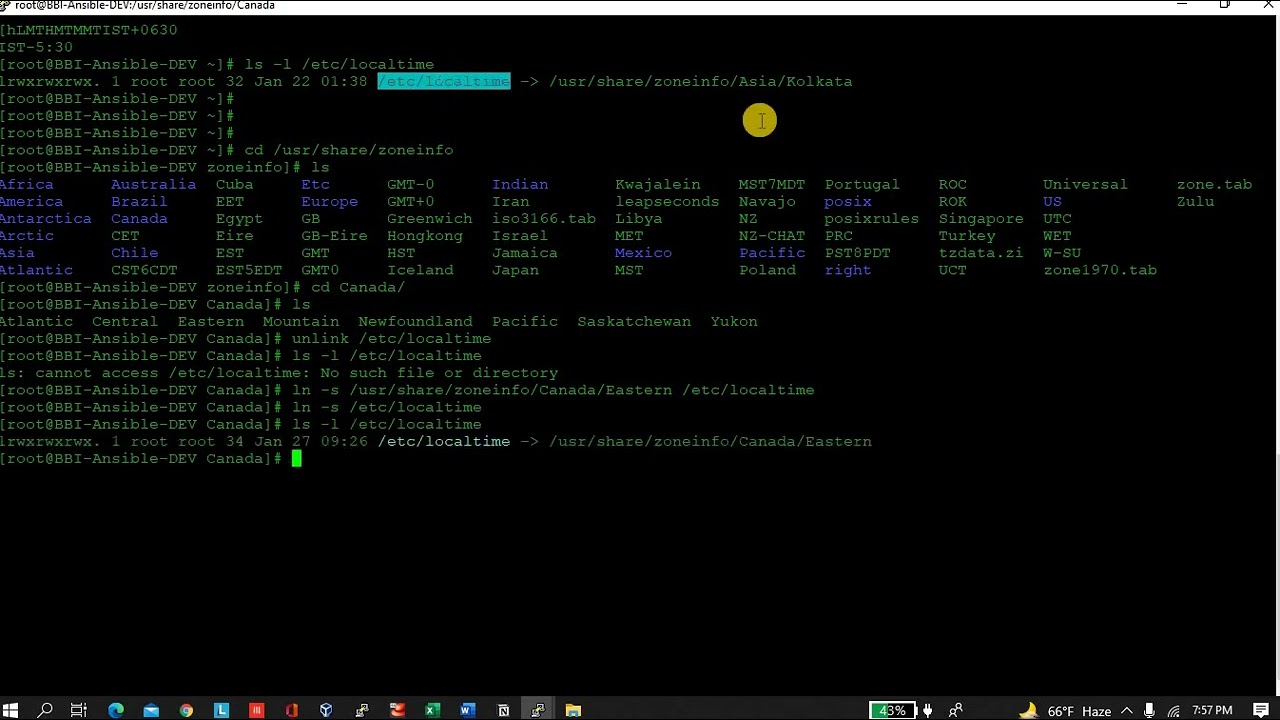Launch Microsoft Edge from the taskbar

click(116, 710)
